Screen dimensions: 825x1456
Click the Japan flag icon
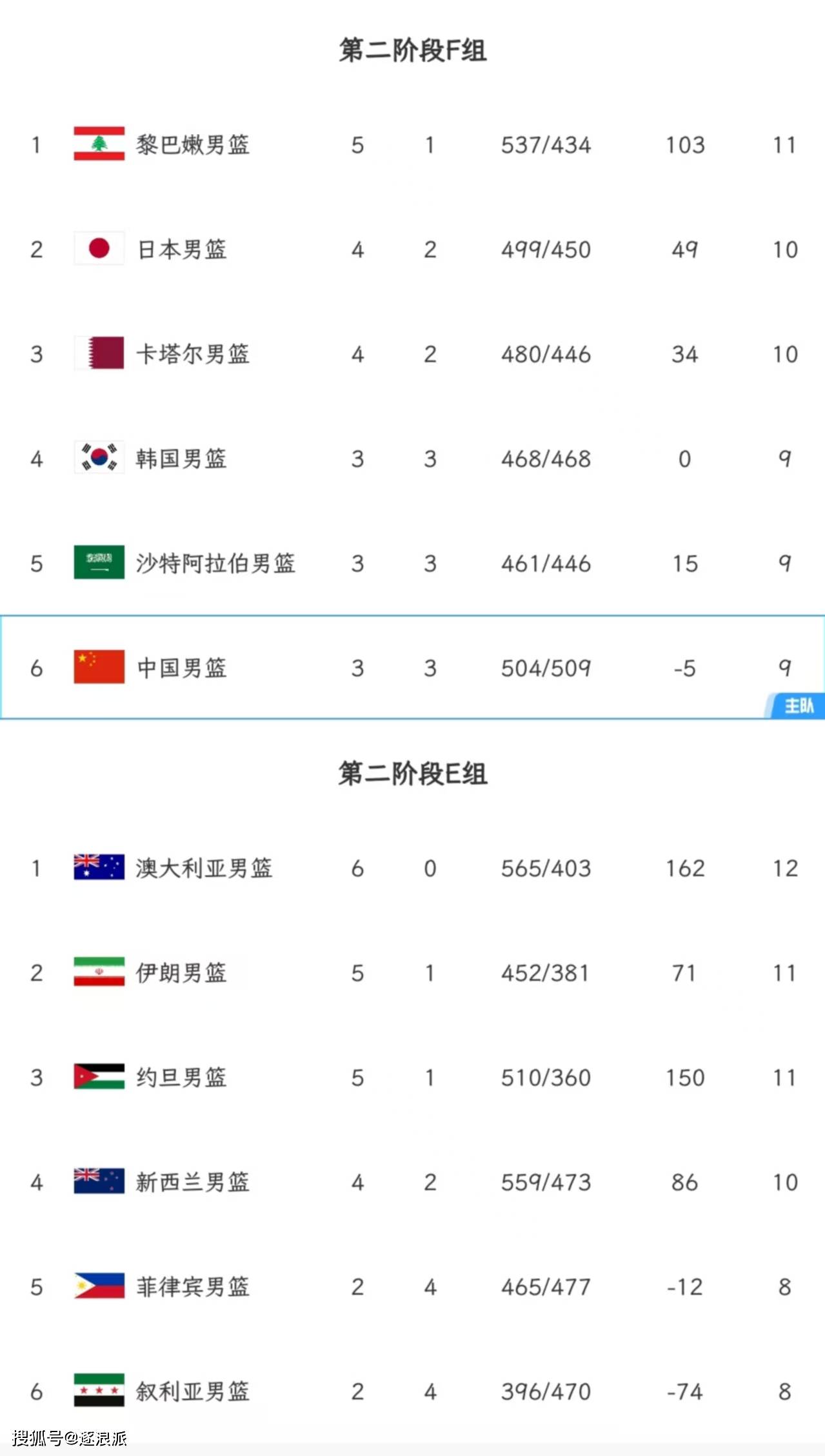click(99, 248)
